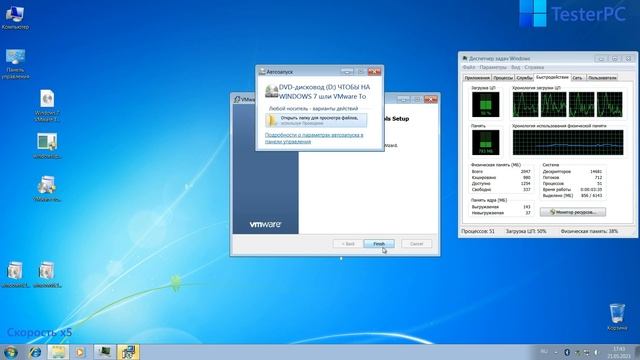The image size is (640, 360).
Task: Open AutoPlay settings details link
Action: pyautogui.click(x=314, y=138)
